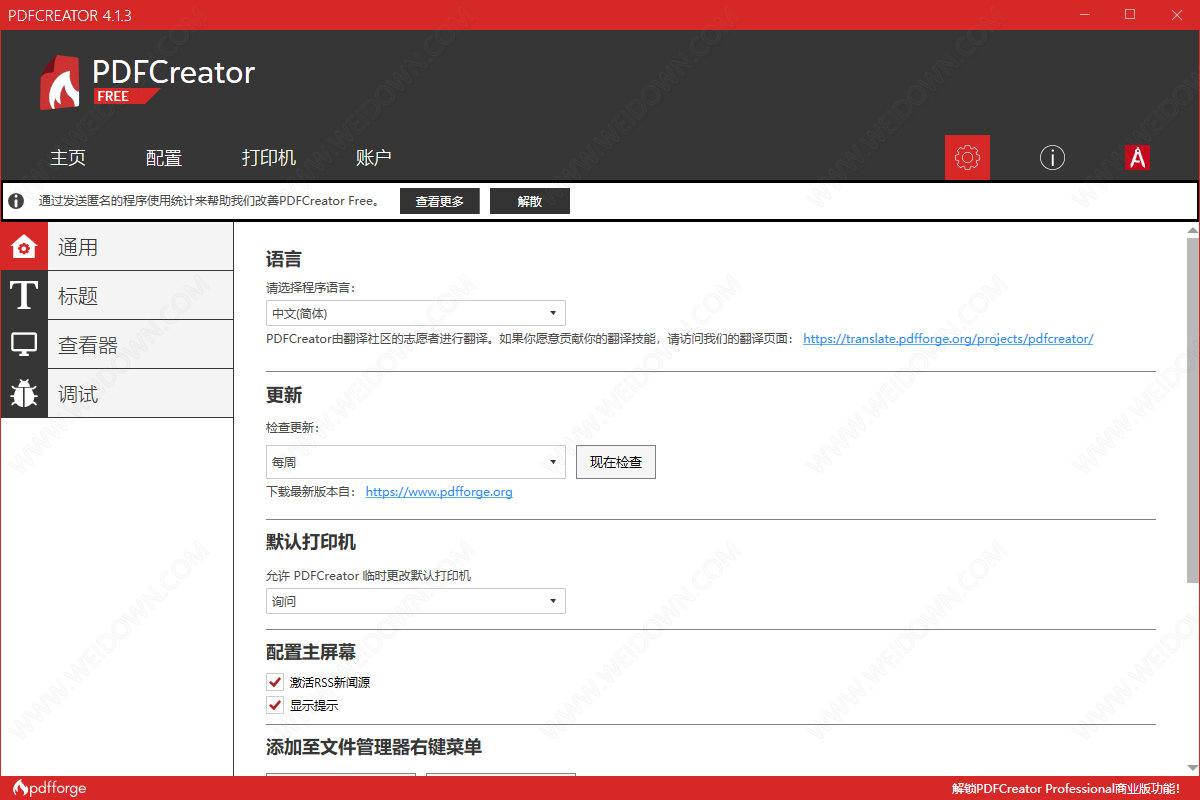Switch to the 打印机 tab
1200x800 pixels.
click(x=269, y=158)
